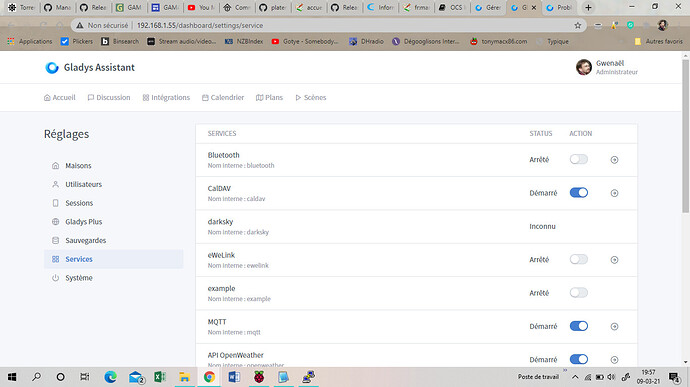Screen dimensions: 690x387
Task: Open MQTT service action circle icon
Action: point(614,326)
